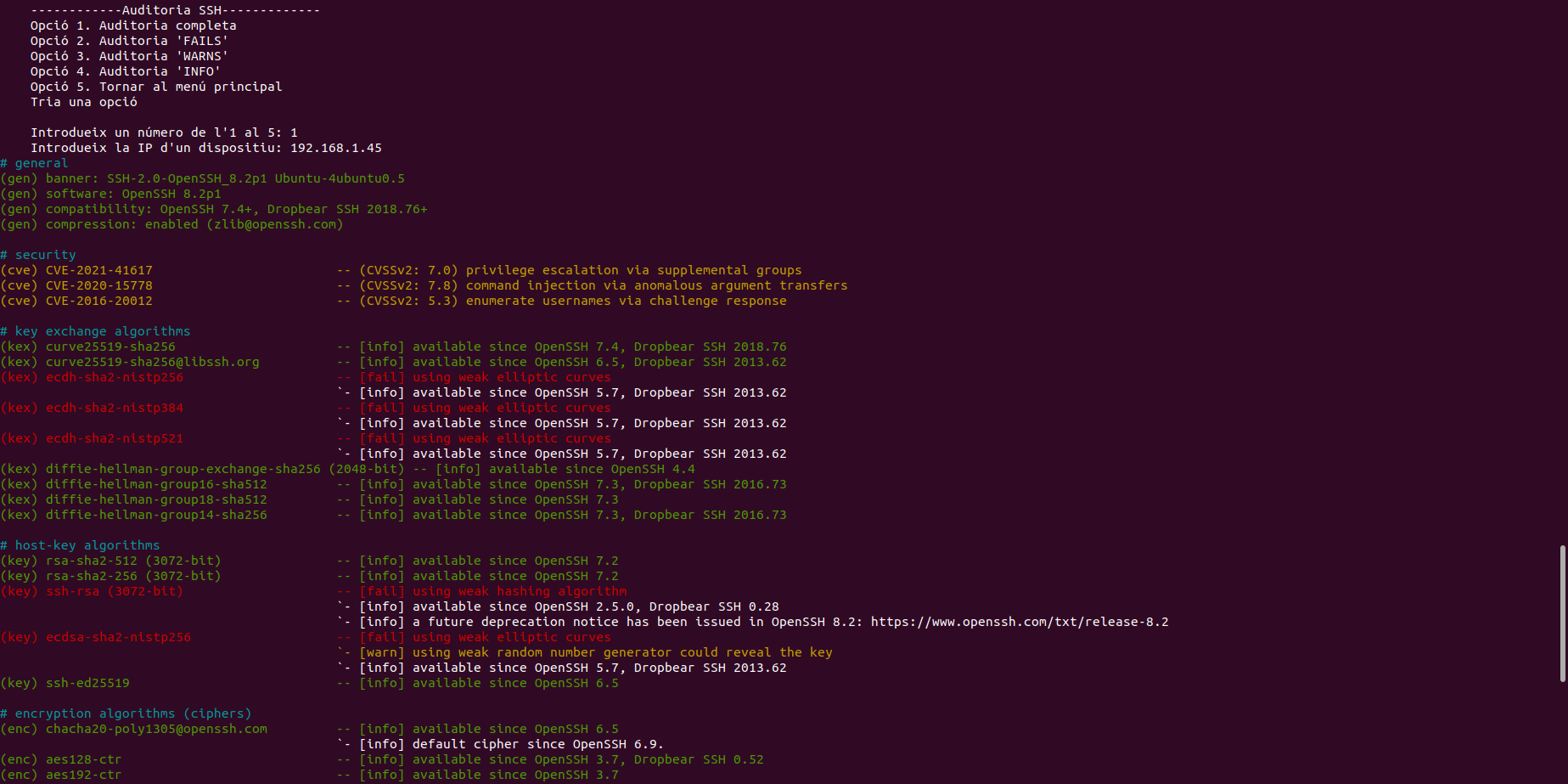Click the 'Tria una opció' prompt
The width and height of the screenshot is (1568, 784).
[x=84, y=102]
